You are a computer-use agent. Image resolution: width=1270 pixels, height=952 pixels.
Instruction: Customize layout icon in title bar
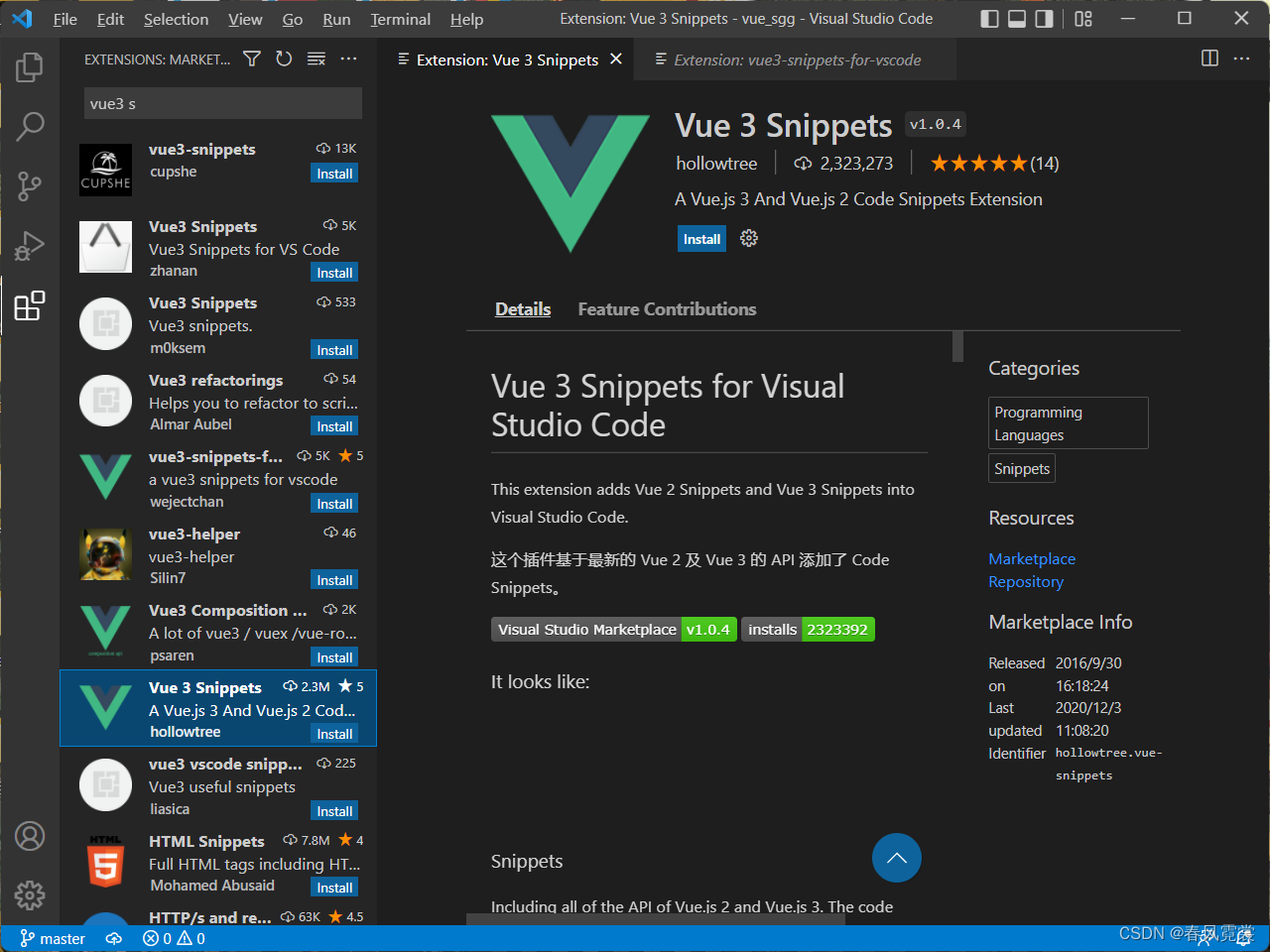(1083, 19)
